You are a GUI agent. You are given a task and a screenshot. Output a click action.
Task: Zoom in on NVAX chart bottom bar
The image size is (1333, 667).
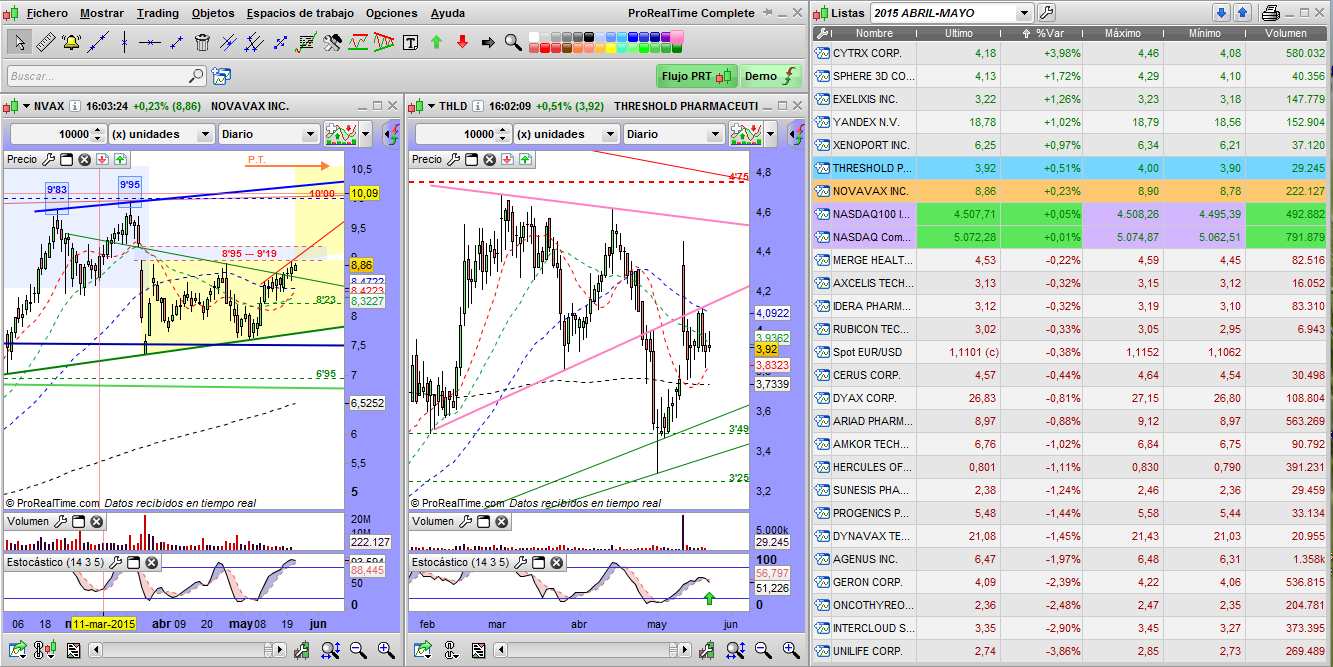coord(386,651)
